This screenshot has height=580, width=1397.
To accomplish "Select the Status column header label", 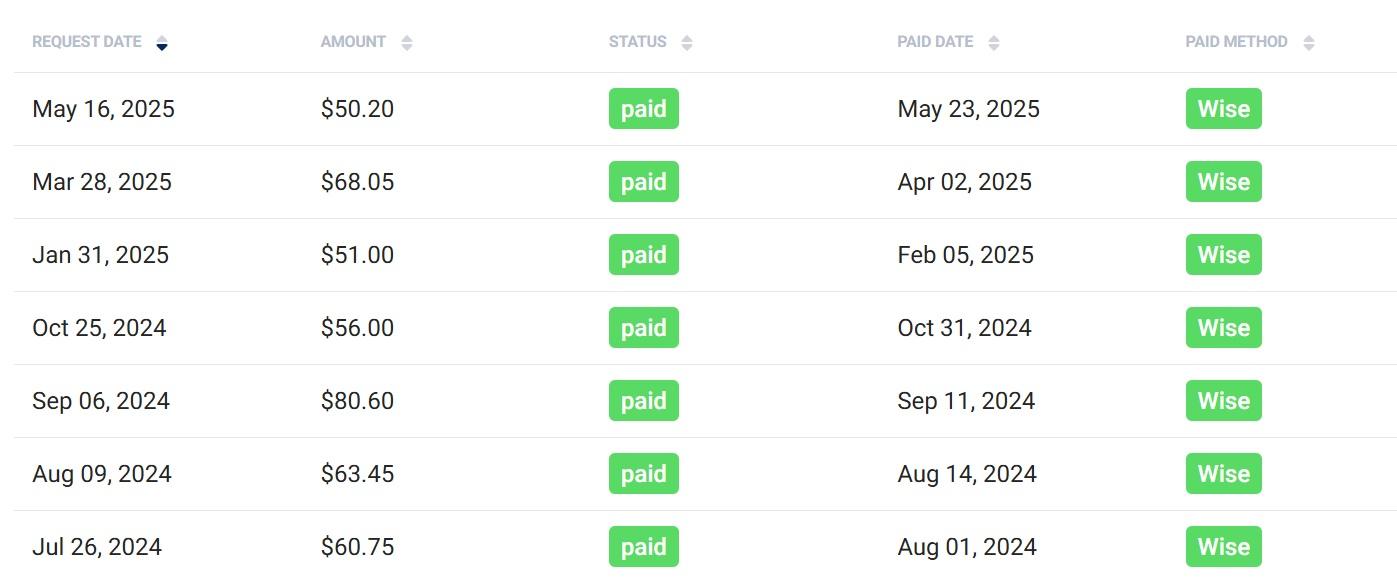I will click(638, 42).
